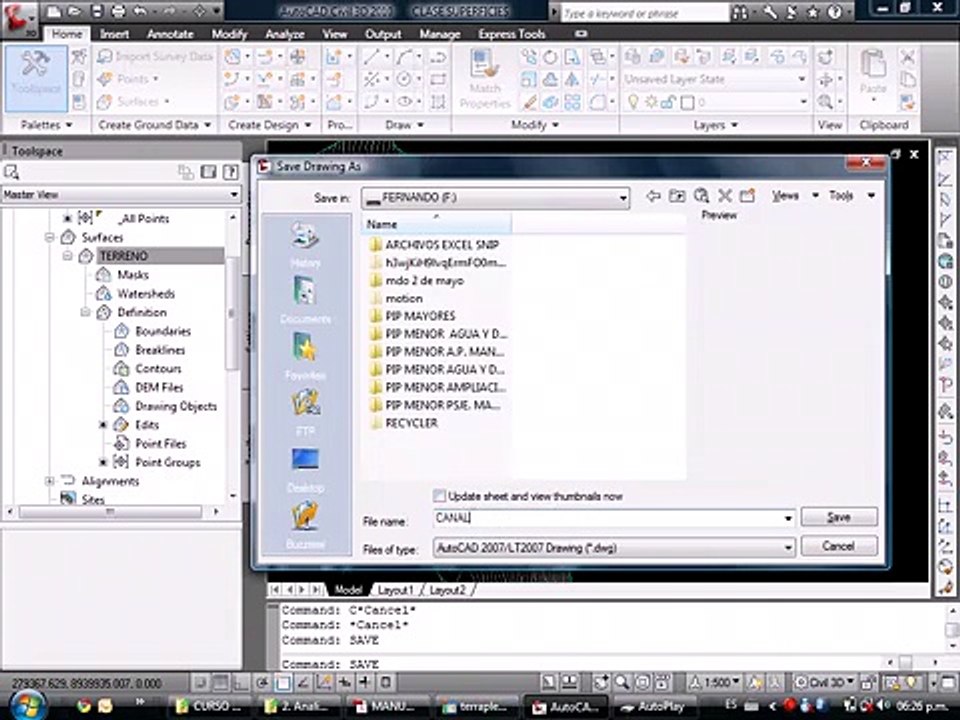Open the Tools menu arrow in the Save dialog
Screen dimensions: 960x720
[x=871, y=195]
